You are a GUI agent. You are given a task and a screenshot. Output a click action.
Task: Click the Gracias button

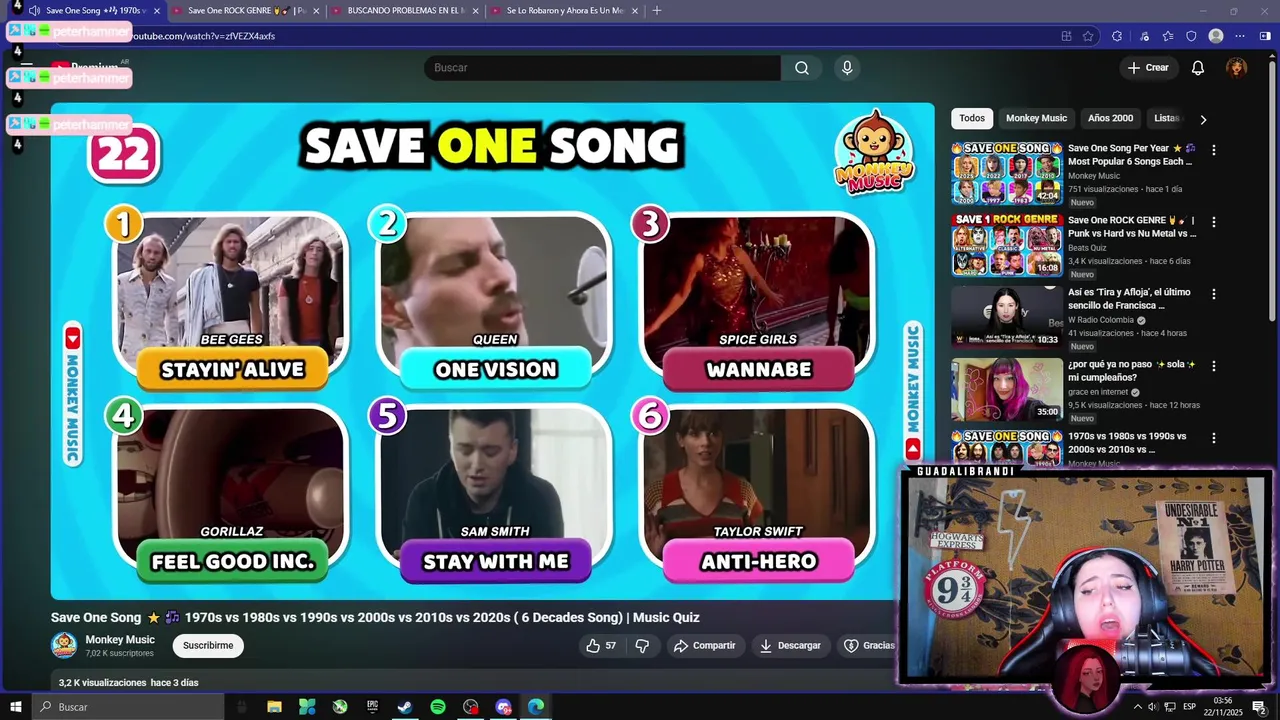869,646
